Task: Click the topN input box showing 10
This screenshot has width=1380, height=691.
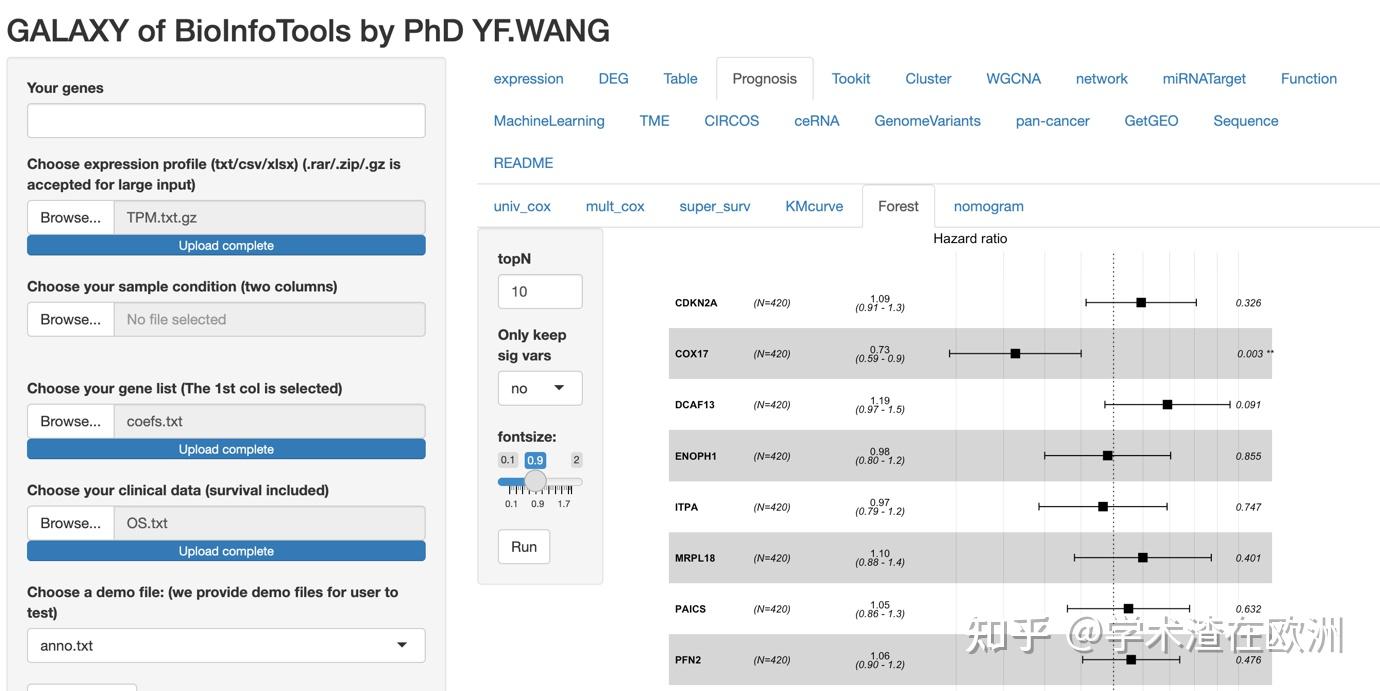Action: coord(540,291)
